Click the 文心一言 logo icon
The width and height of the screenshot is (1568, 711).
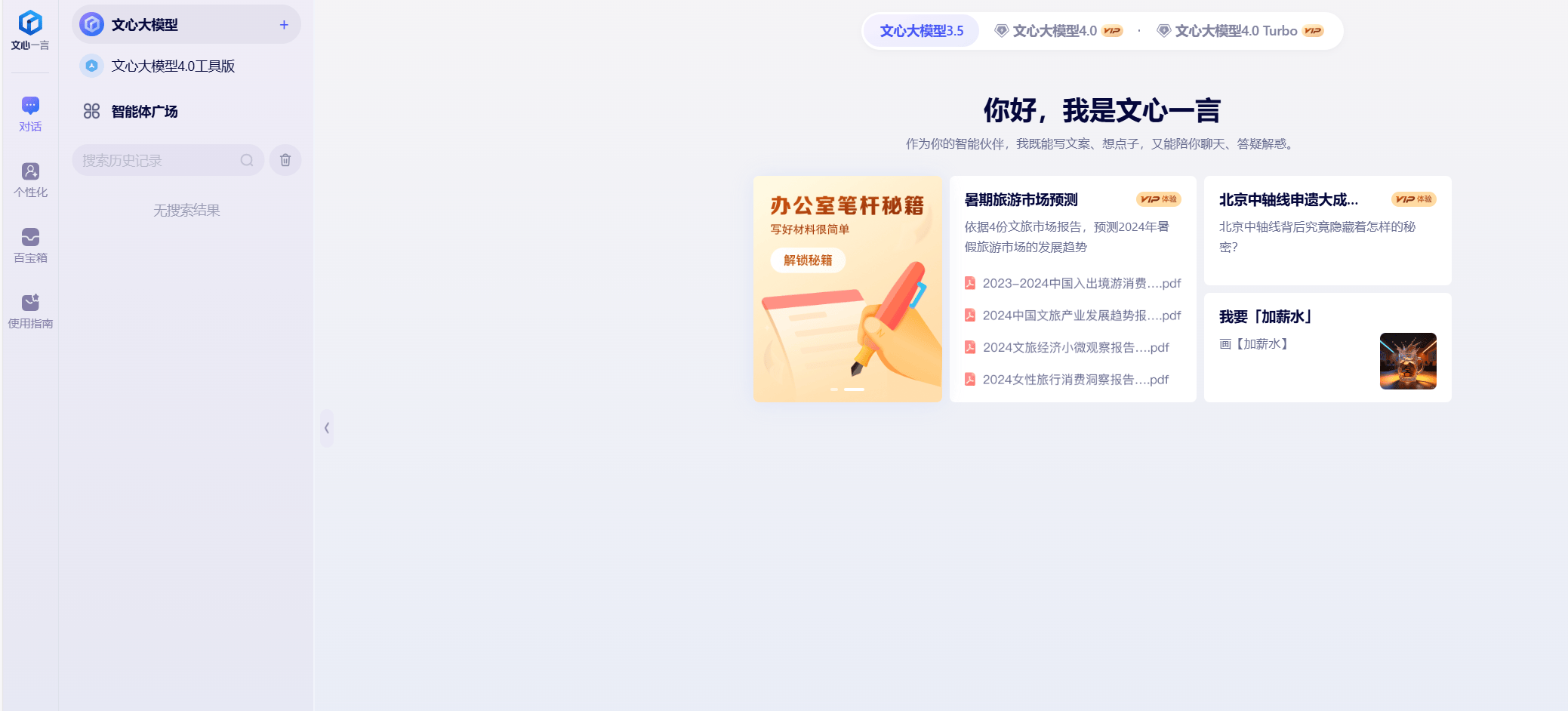click(30, 23)
